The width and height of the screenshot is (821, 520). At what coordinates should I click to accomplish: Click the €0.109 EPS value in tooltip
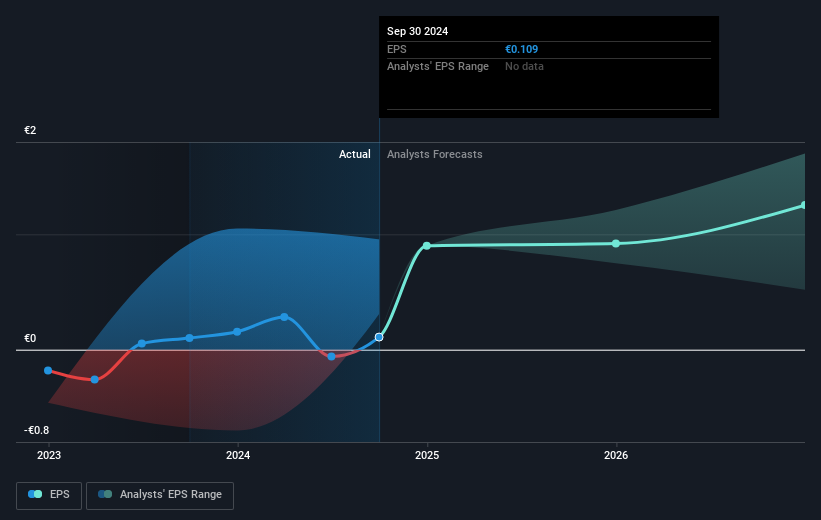522,49
